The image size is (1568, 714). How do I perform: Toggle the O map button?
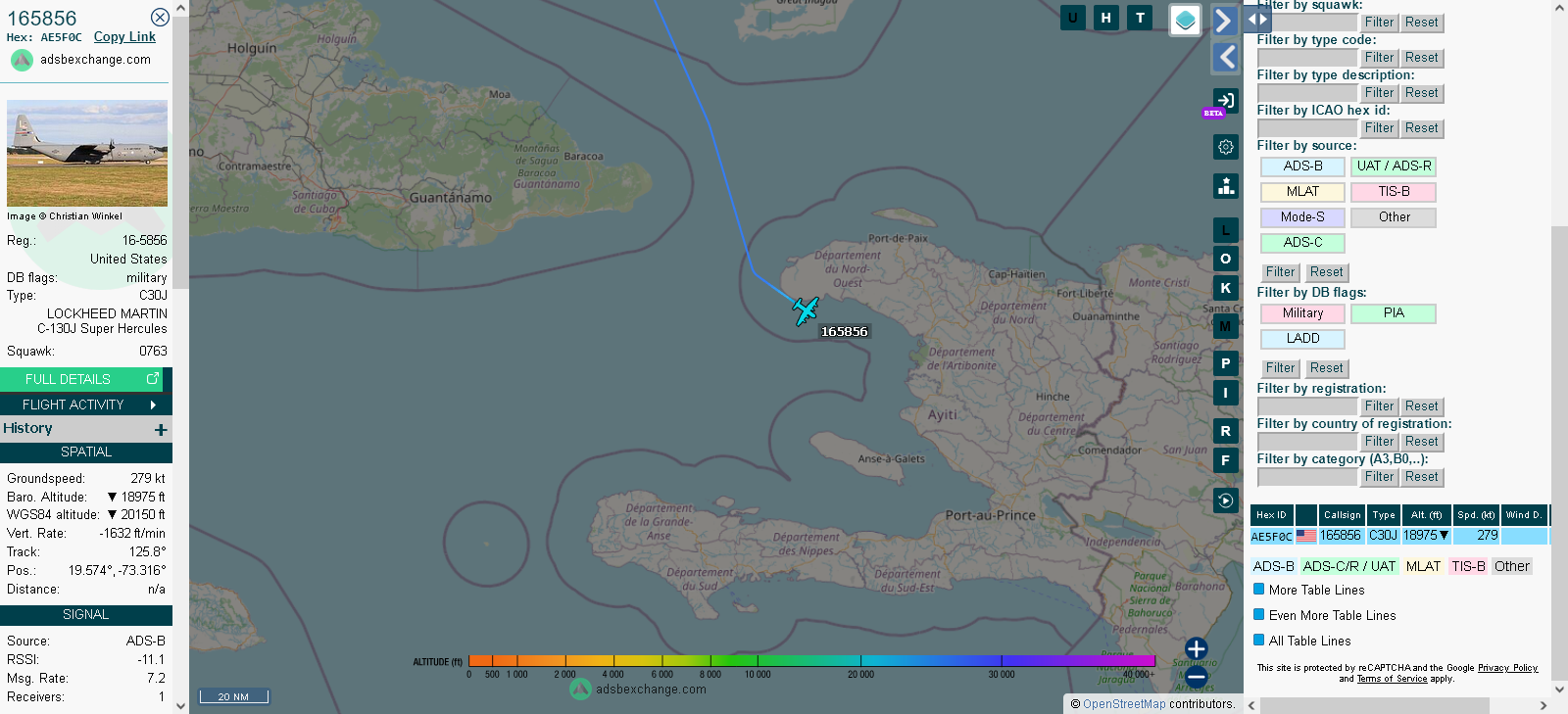[x=1225, y=259]
